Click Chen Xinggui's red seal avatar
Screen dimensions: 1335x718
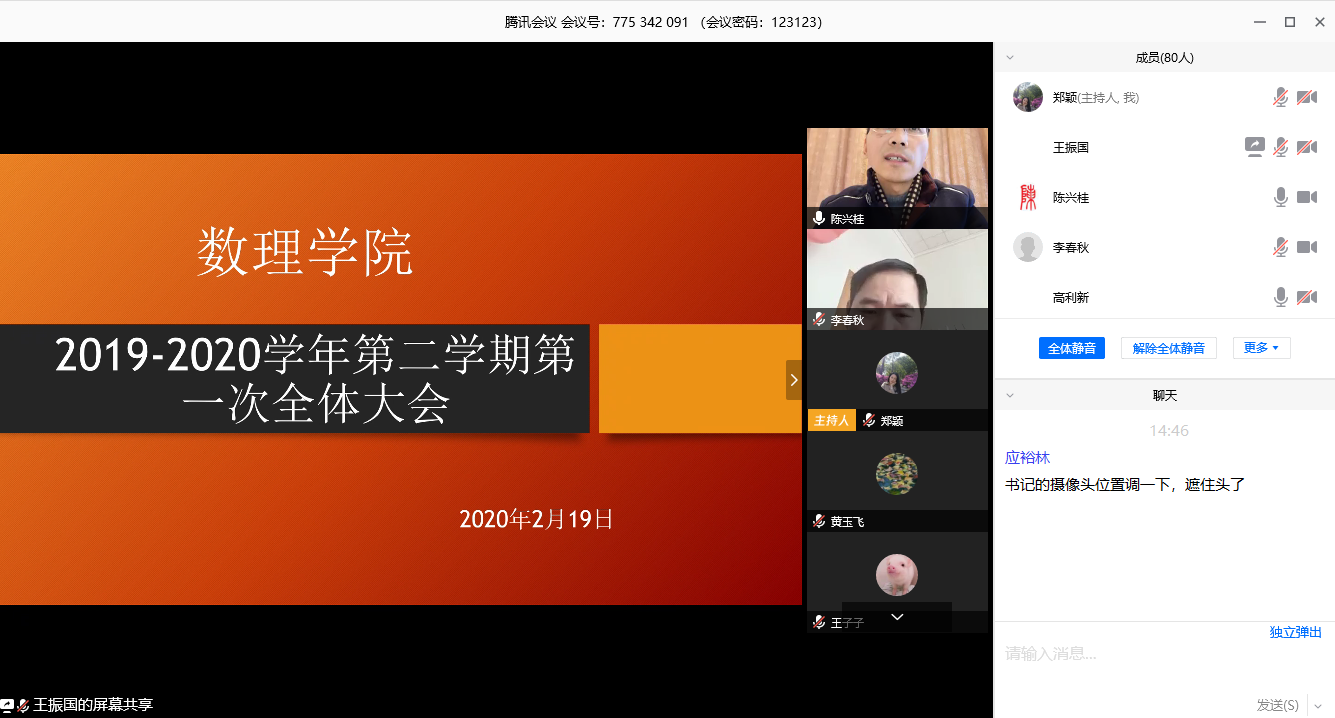point(1027,197)
